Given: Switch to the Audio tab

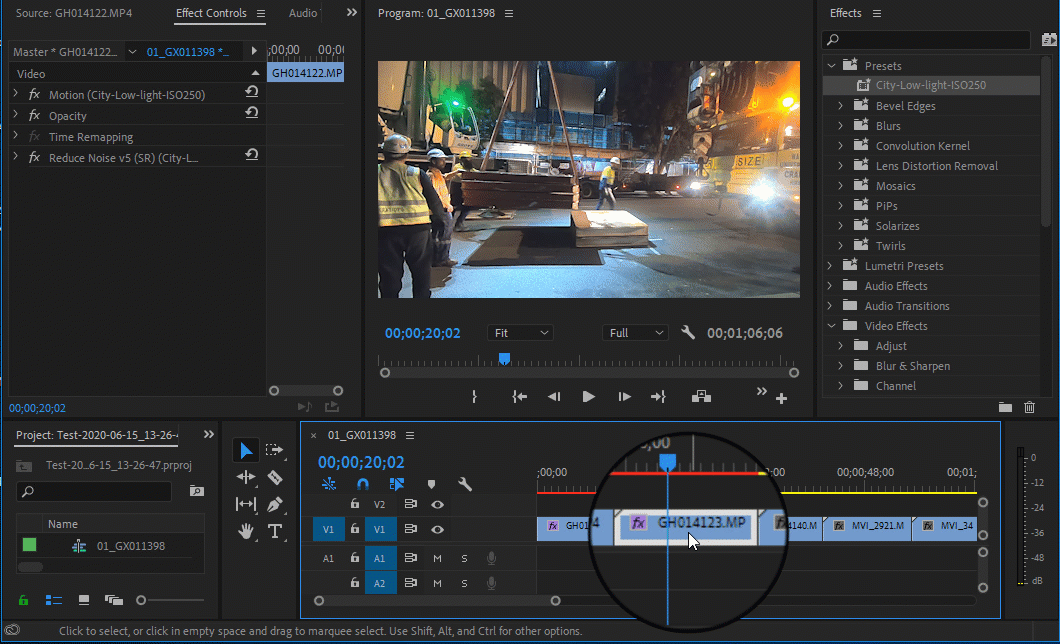Looking at the screenshot, I should [x=303, y=13].
